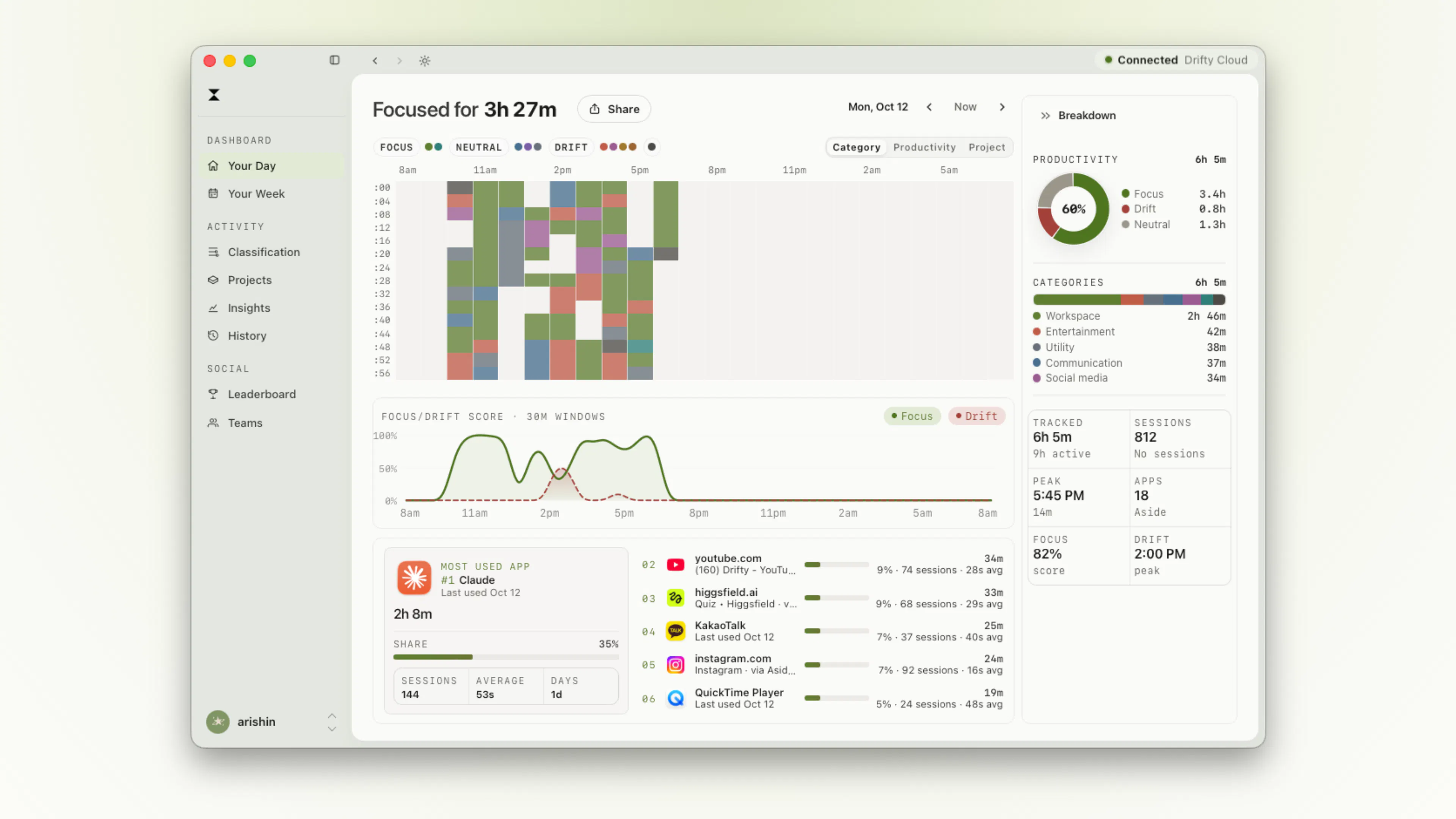Click the Connected Drifty Cloud status
Viewport: 1456px width, 819px height.
1176,60
